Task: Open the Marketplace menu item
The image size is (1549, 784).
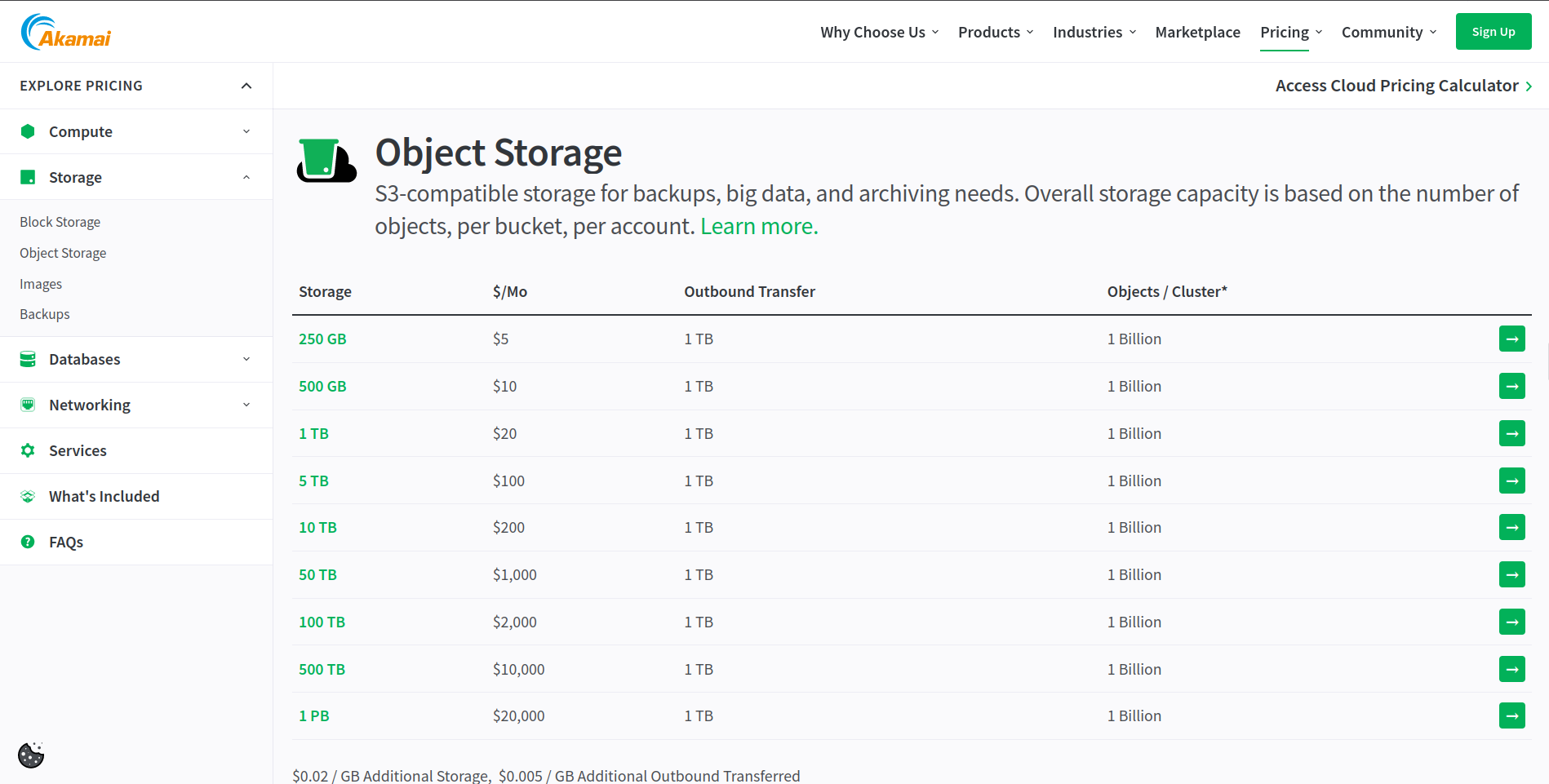Action: coord(1197,32)
